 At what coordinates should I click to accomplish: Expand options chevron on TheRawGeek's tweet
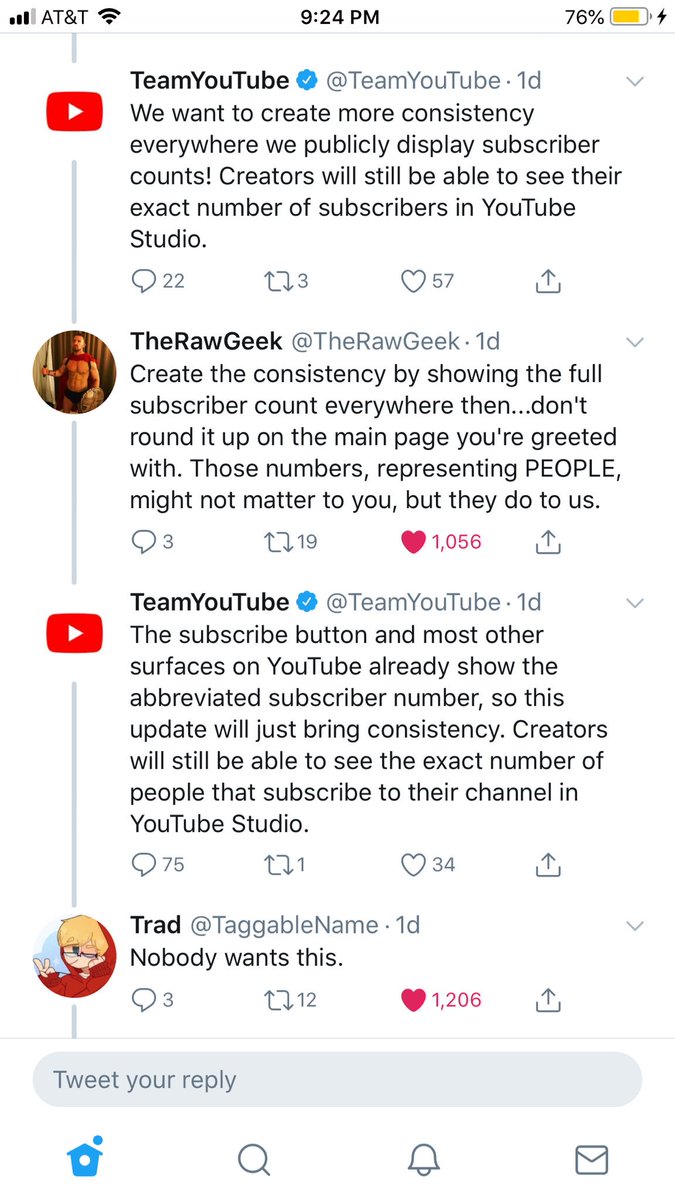634,342
